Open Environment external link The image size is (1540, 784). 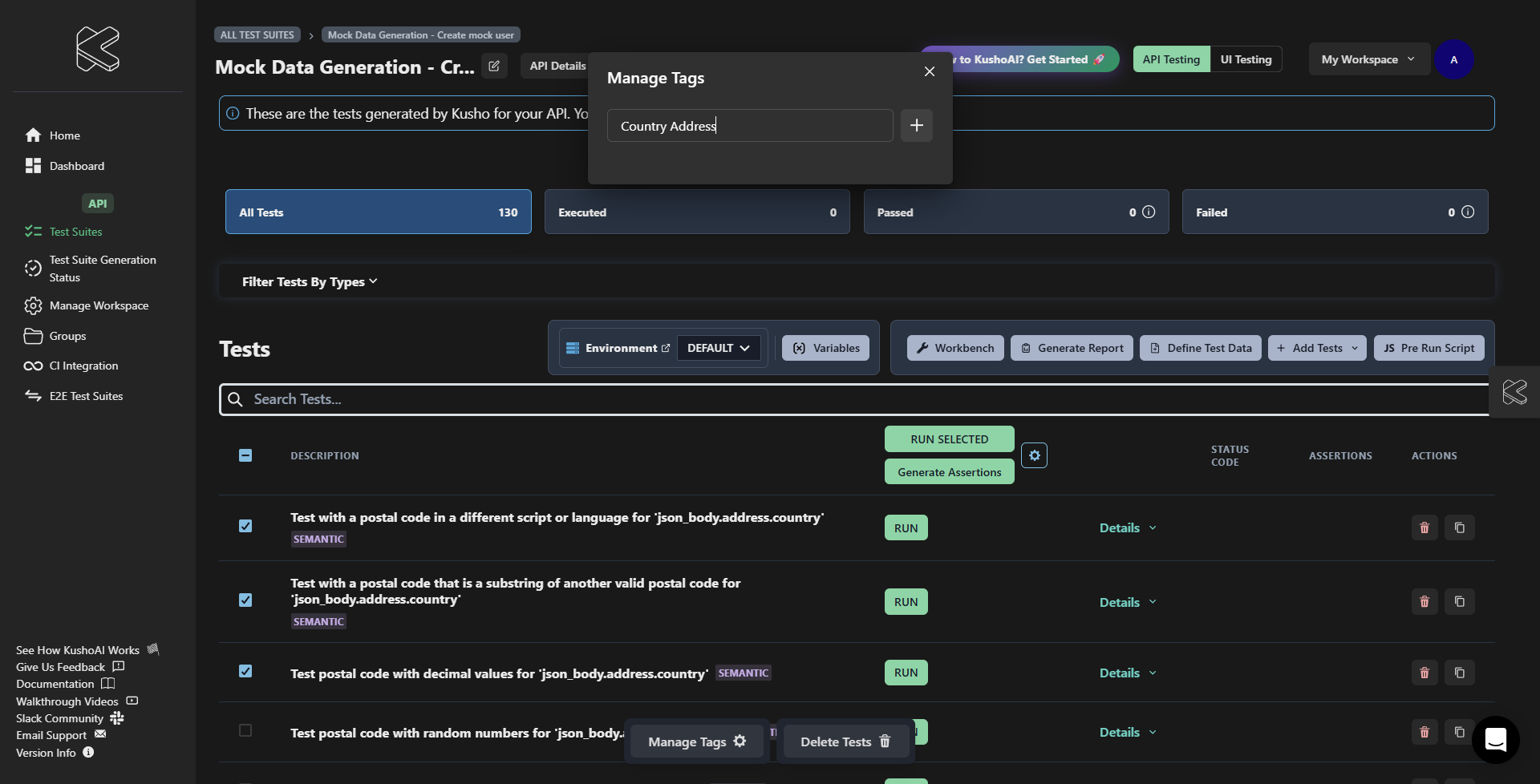tap(665, 348)
